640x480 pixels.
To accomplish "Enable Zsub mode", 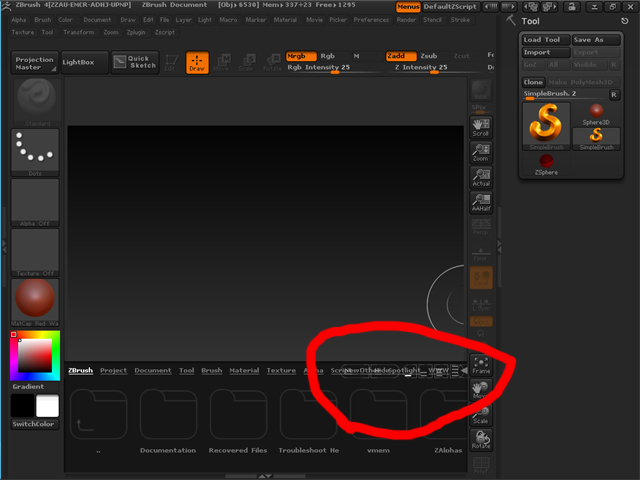I will pyautogui.click(x=429, y=56).
